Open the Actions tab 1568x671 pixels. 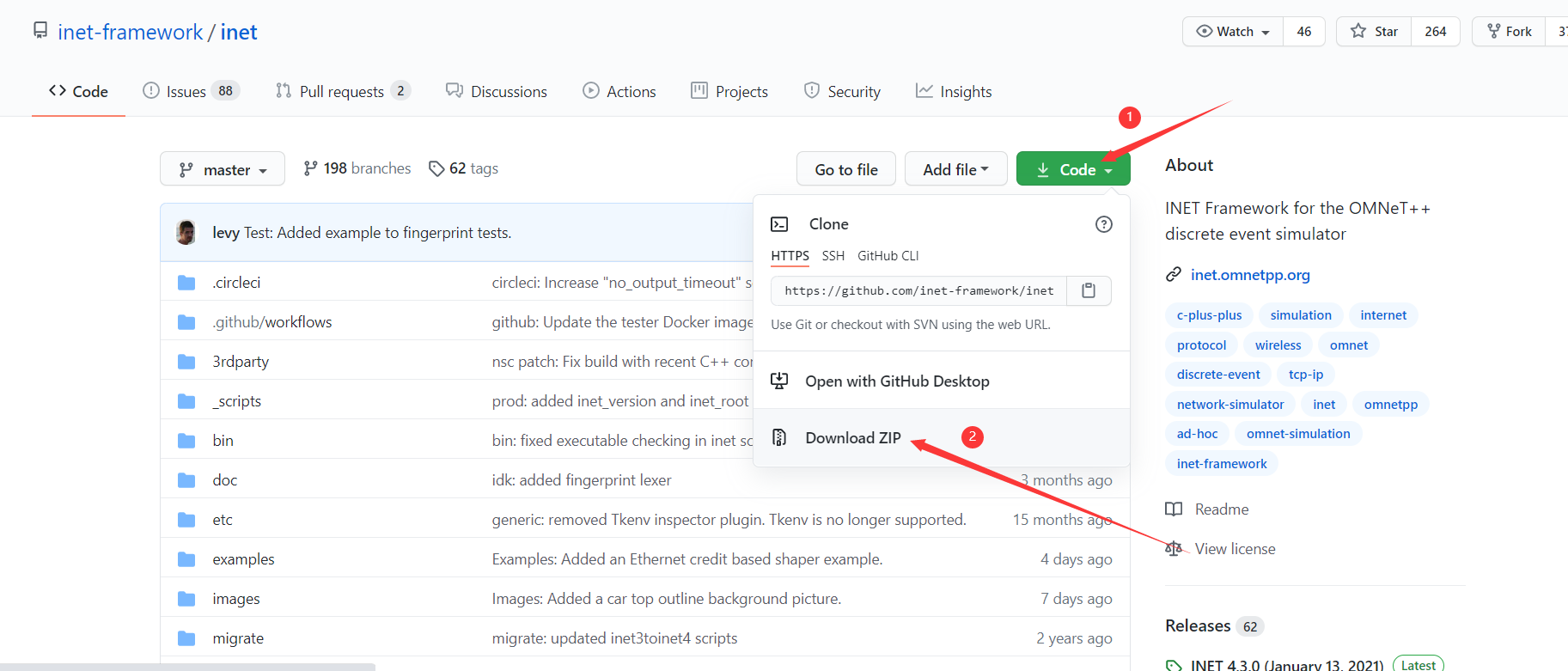point(619,91)
